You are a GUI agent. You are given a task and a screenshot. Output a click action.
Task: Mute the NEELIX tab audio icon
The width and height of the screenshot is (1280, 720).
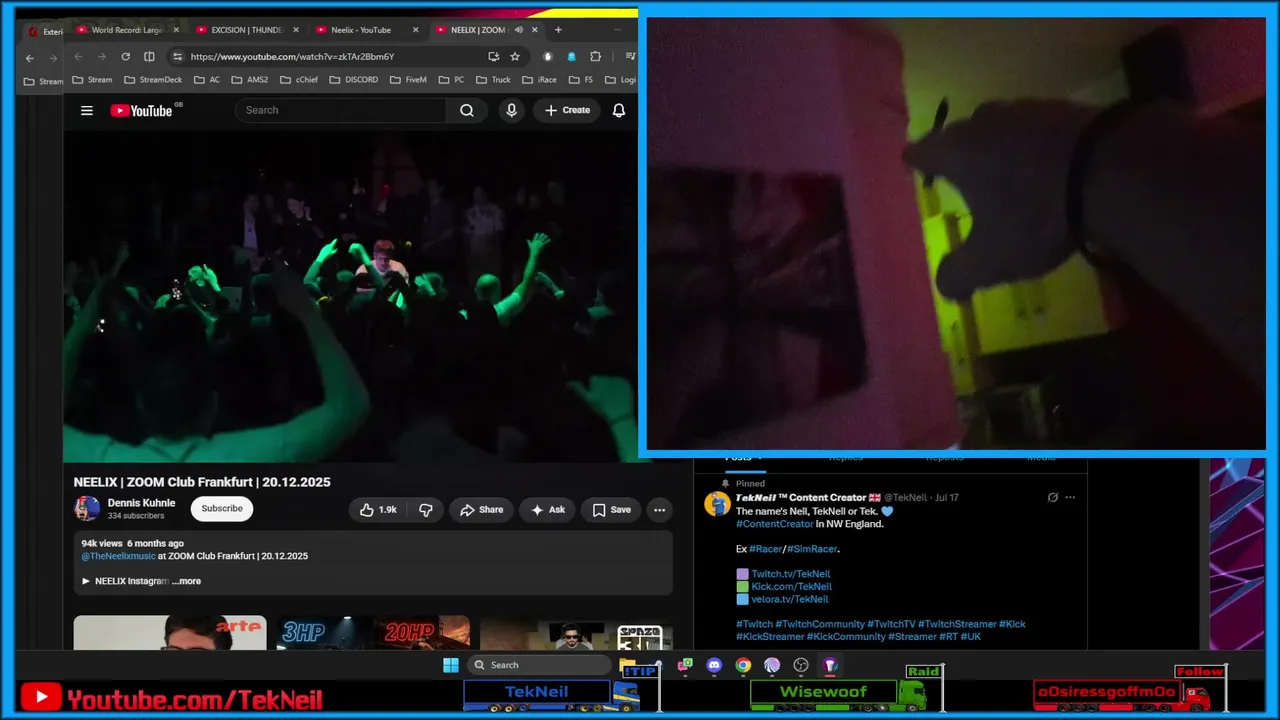518,30
